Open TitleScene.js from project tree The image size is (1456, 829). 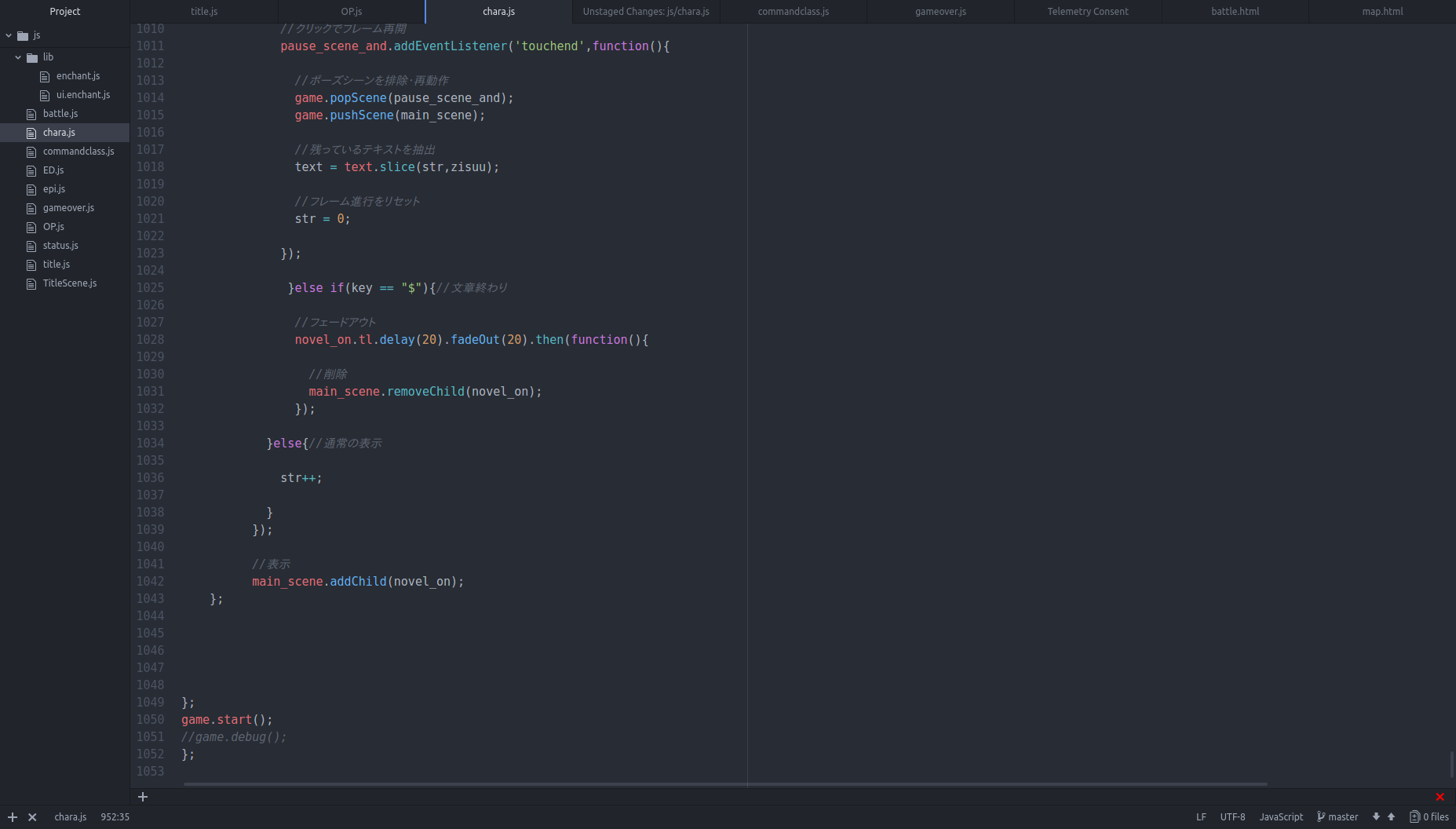pyautogui.click(x=70, y=283)
